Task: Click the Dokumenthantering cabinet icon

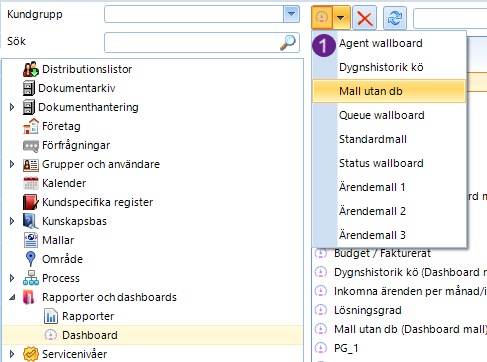Action: 29,107
